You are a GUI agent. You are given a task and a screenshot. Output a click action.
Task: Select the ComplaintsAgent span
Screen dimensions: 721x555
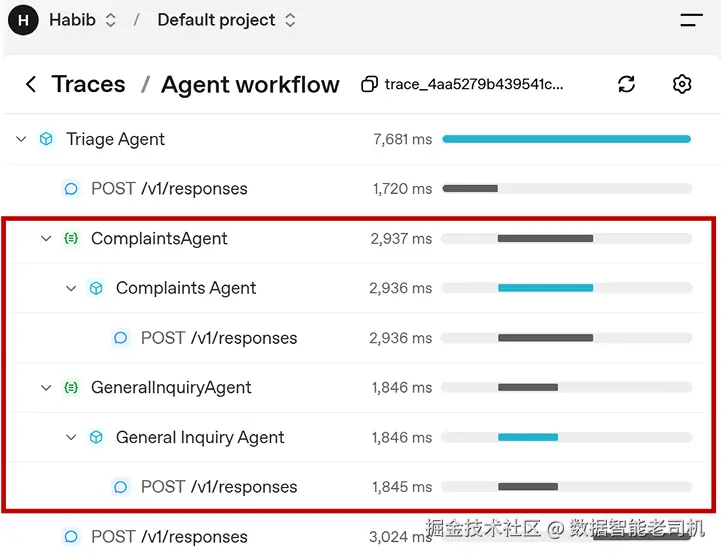159,238
